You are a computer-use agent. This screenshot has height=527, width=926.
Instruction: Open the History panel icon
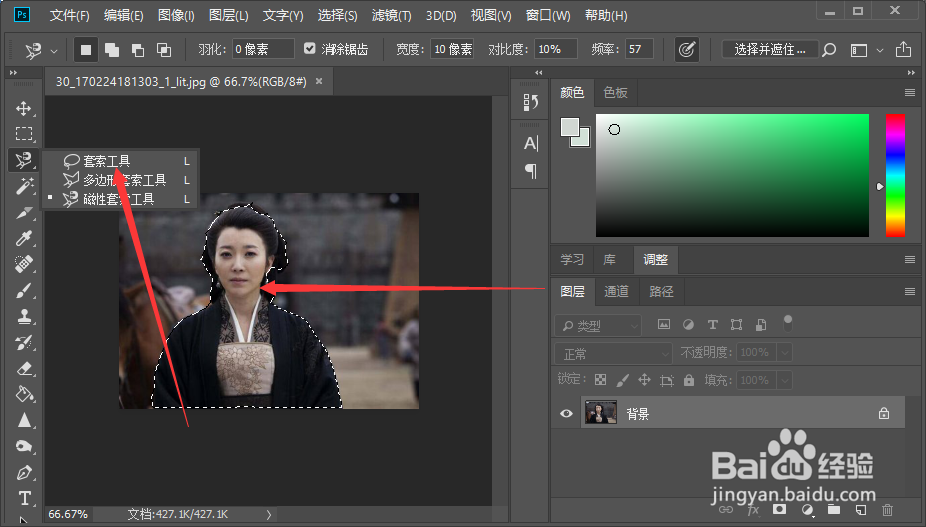530,102
